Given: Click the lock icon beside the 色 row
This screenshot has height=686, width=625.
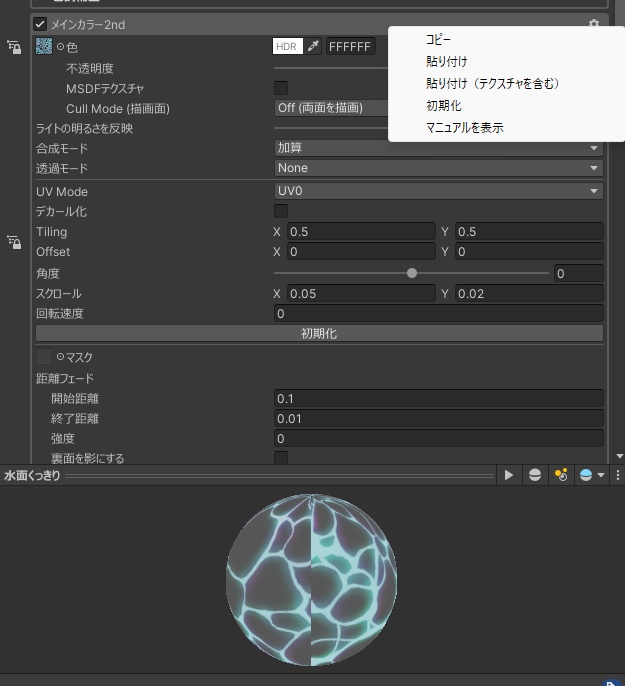Looking at the screenshot, I should (x=14, y=47).
